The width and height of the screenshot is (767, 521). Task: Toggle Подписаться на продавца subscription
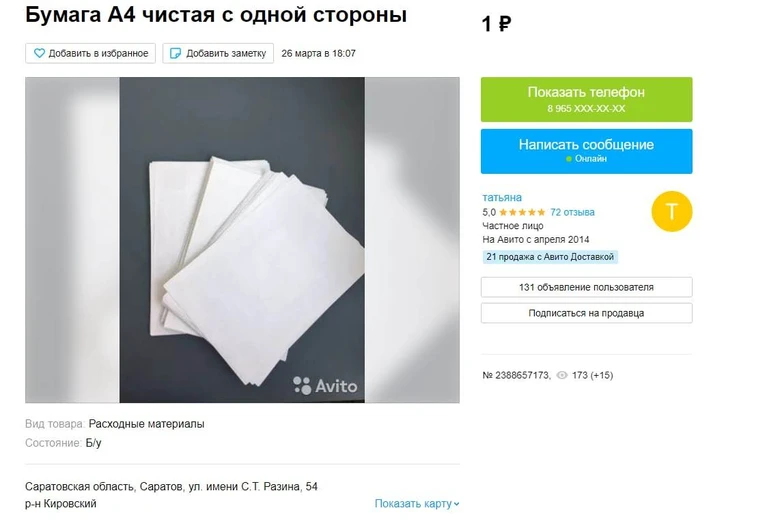tap(587, 313)
